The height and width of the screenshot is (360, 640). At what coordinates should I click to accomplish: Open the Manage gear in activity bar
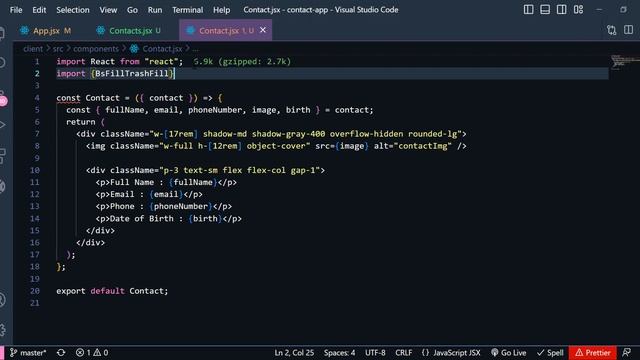coord(3,329)
